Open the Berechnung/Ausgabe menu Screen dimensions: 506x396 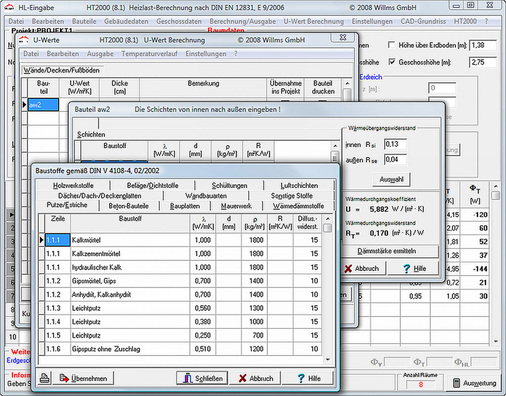click(x=242, y=21)
